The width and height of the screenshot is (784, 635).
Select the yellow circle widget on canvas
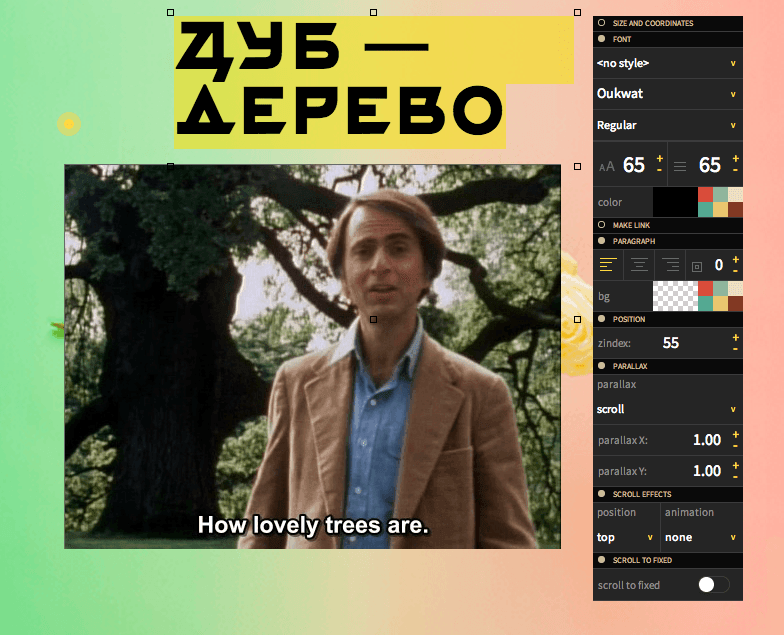pos(69,124)
